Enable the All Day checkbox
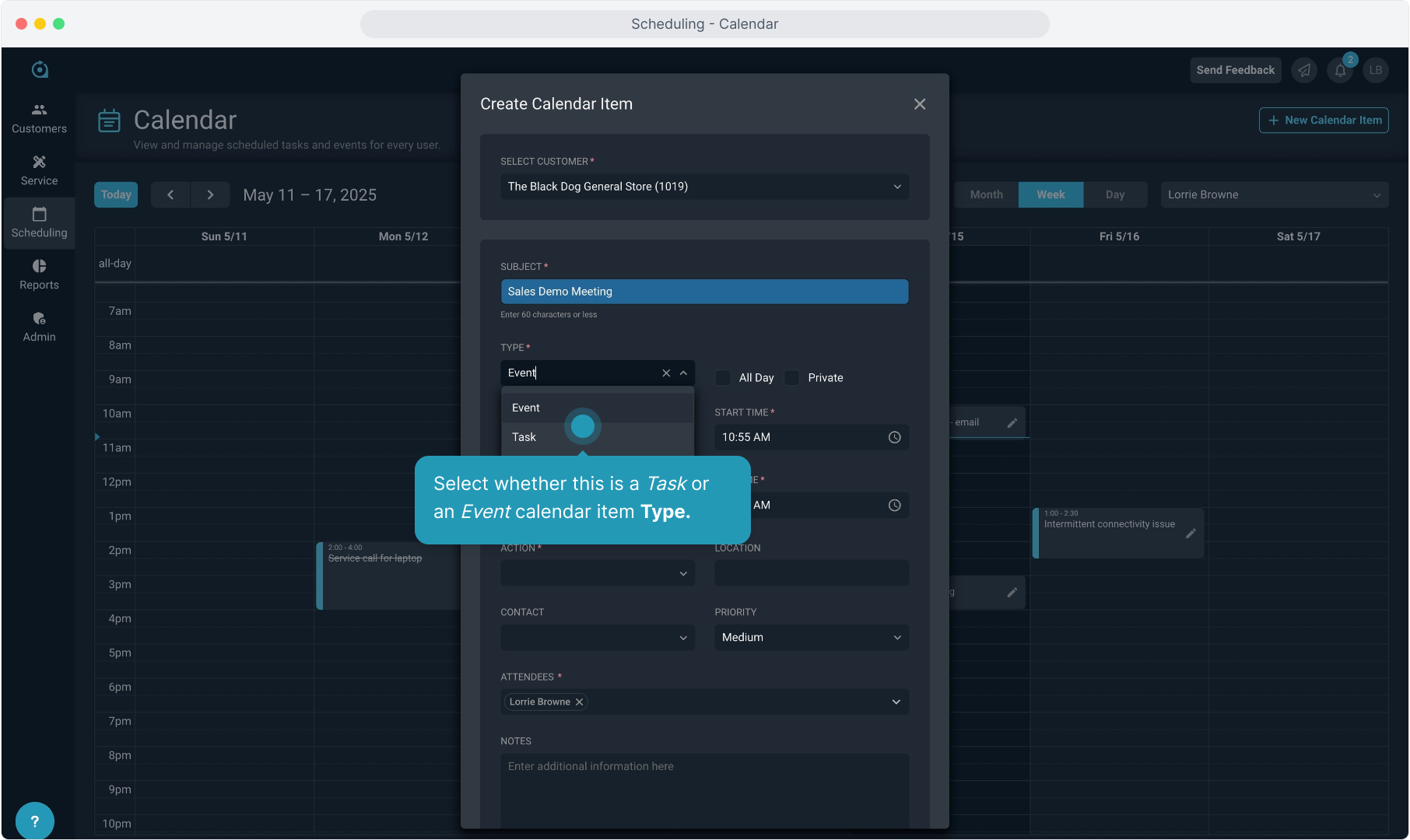The height and width of the screenshot is (840, 1410). (723, 378)
